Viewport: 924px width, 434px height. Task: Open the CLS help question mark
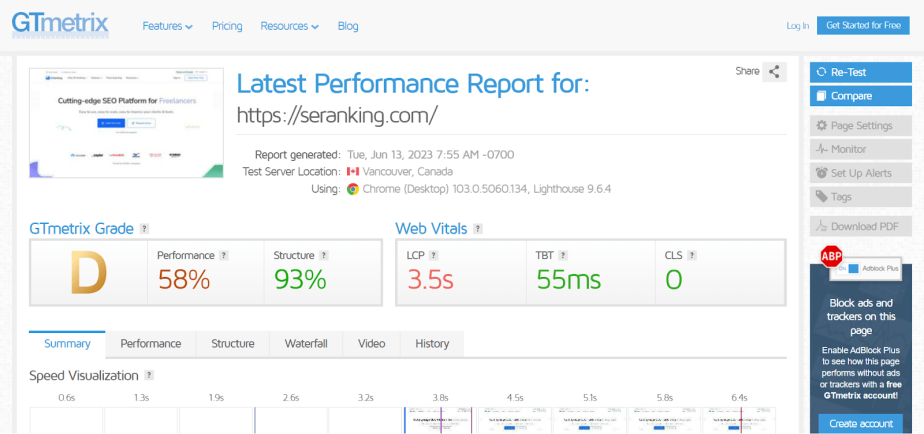[x=692, y=255]
